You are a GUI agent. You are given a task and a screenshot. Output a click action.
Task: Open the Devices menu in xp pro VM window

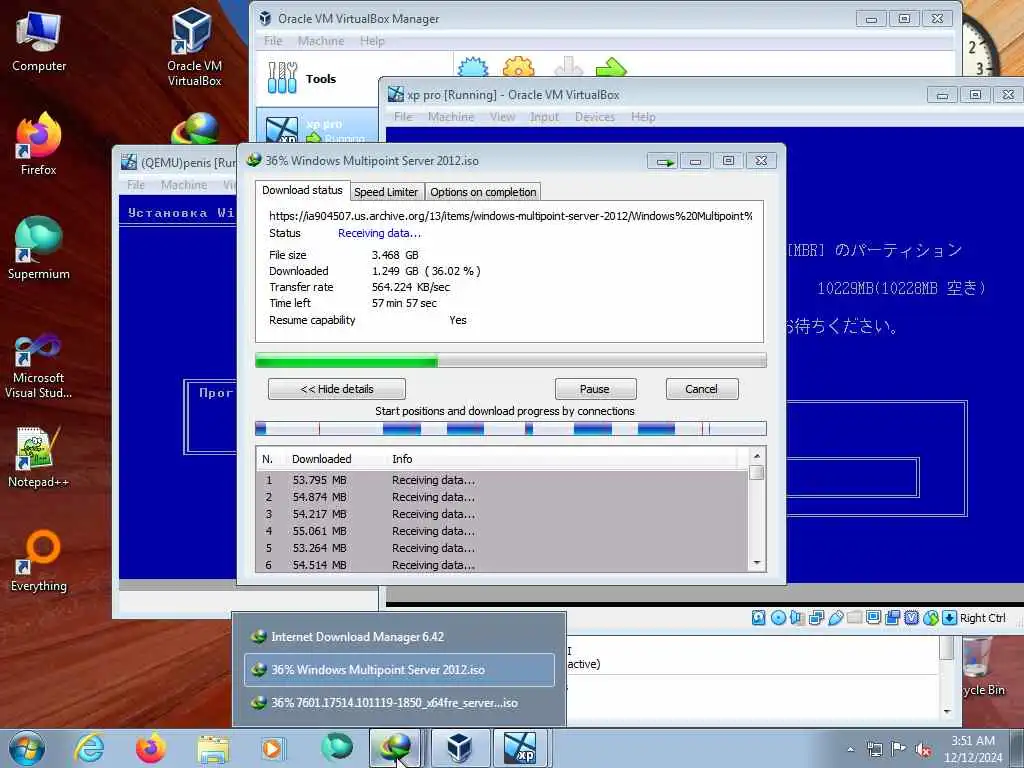pos(594,117)
